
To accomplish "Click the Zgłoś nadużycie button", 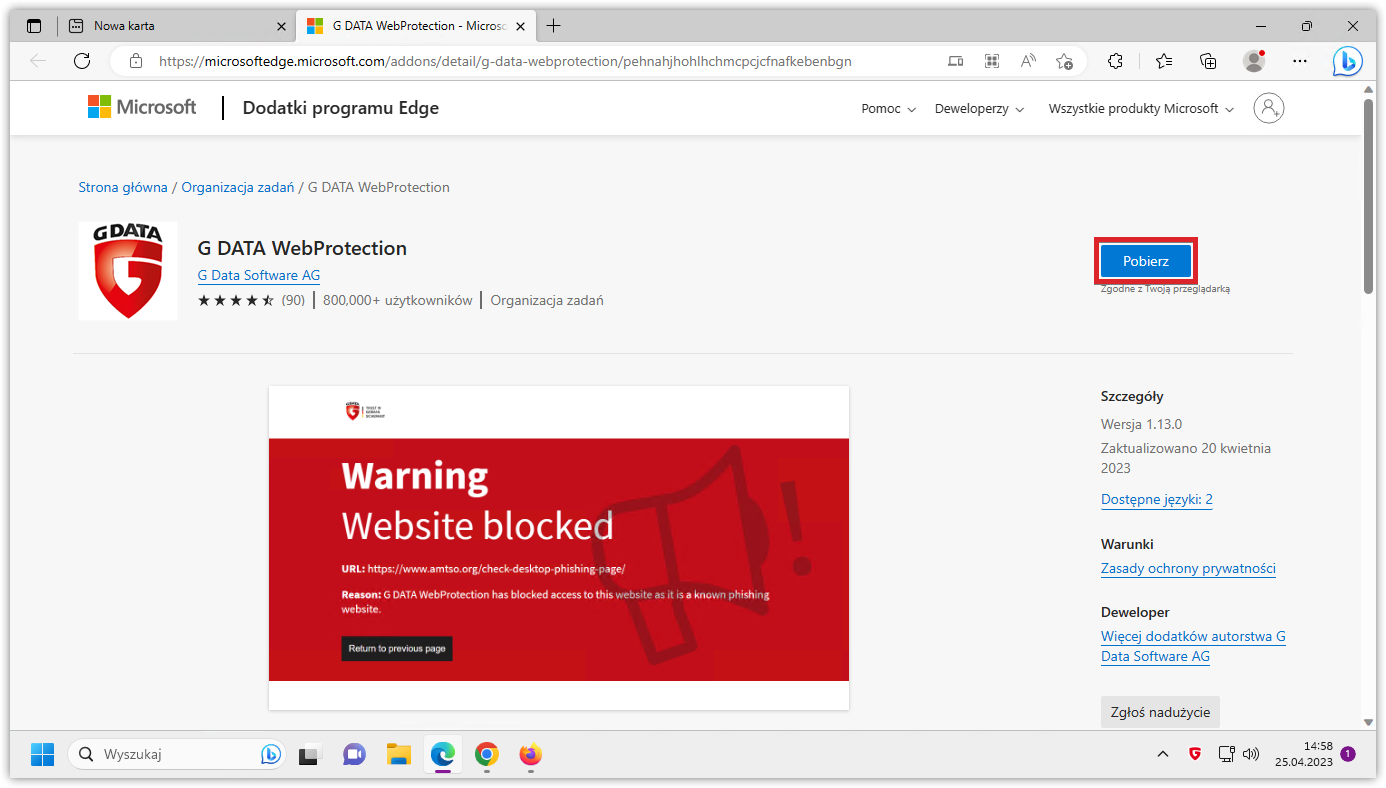I will coord(1160,712).
